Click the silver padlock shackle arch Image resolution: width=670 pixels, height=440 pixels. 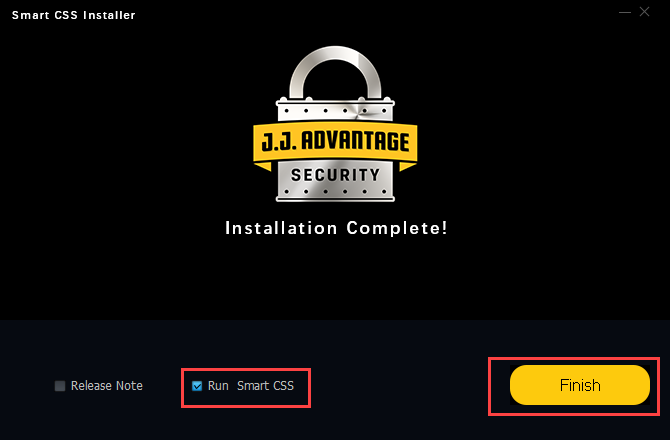point(335,72)
